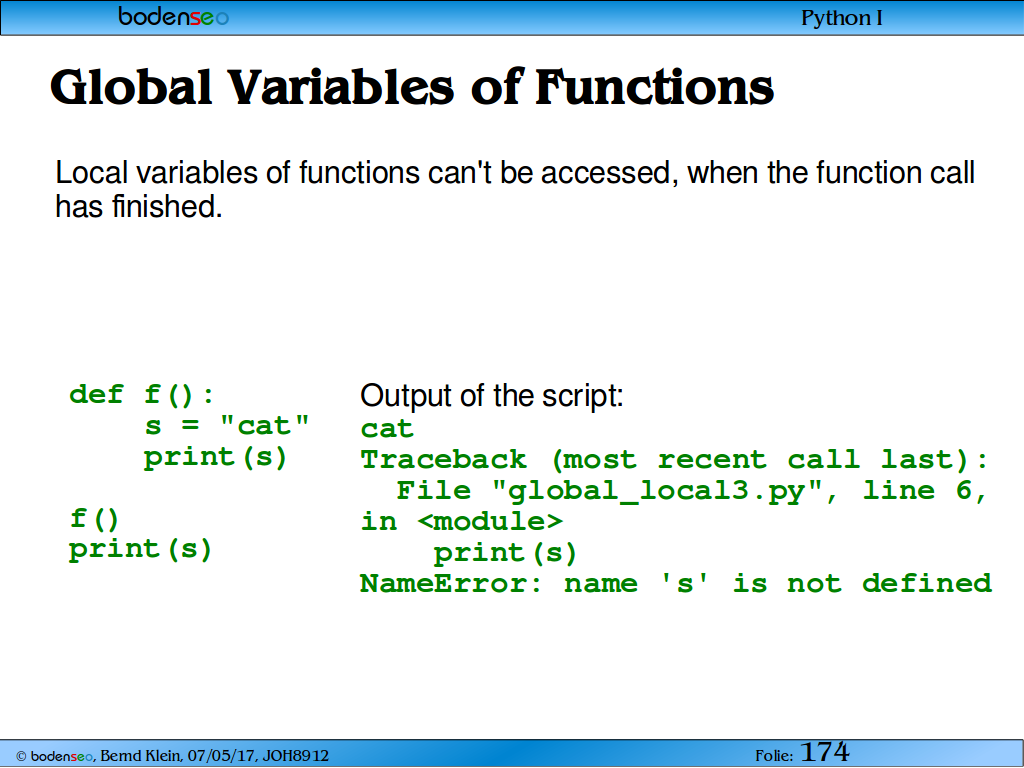Click the 'File "global_local3.py", line 6,' line
This screenshot has height=768, width=1024.
(x=692, y=491)
